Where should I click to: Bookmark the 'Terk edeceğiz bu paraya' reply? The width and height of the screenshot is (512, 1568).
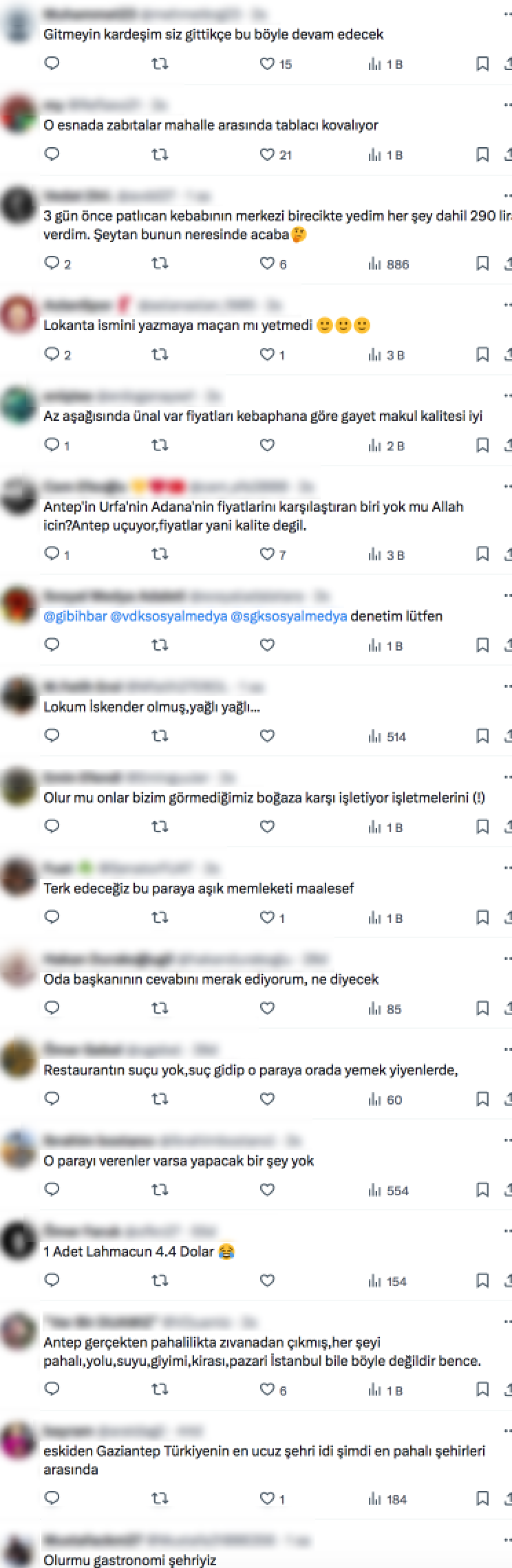pos(483,917)
